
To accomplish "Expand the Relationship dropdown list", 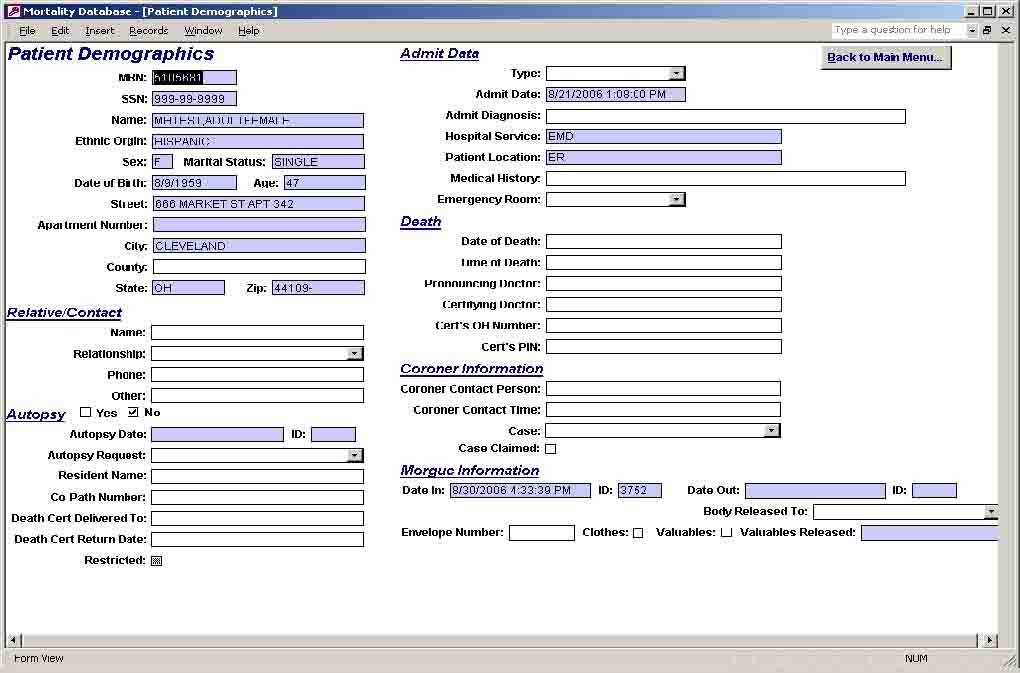I will pyautogui.click(x=355, y=354).
